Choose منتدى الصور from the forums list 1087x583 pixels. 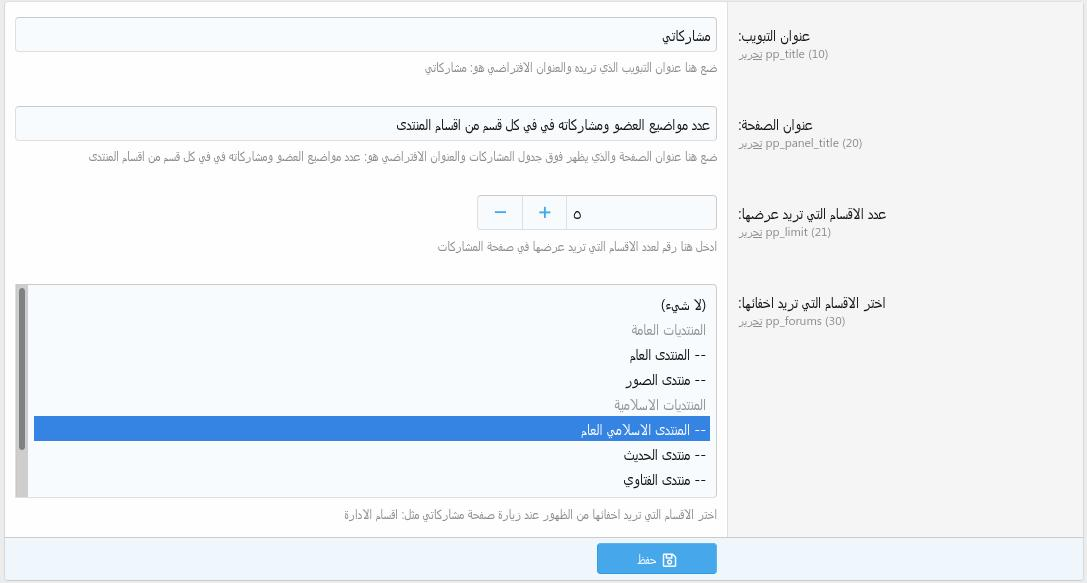665,380
